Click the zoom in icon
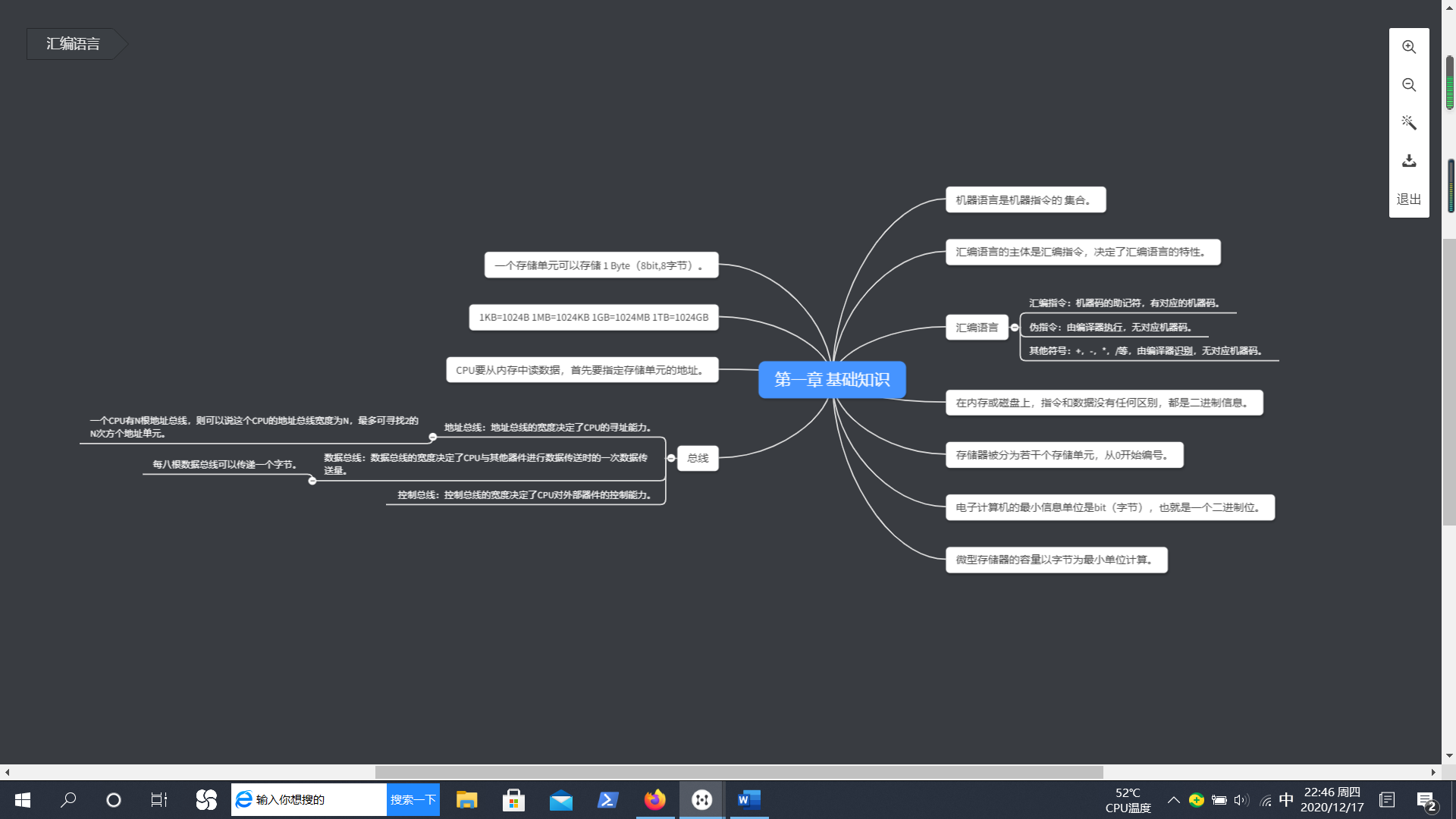 pyautogui.click(x=1408, y=47)
